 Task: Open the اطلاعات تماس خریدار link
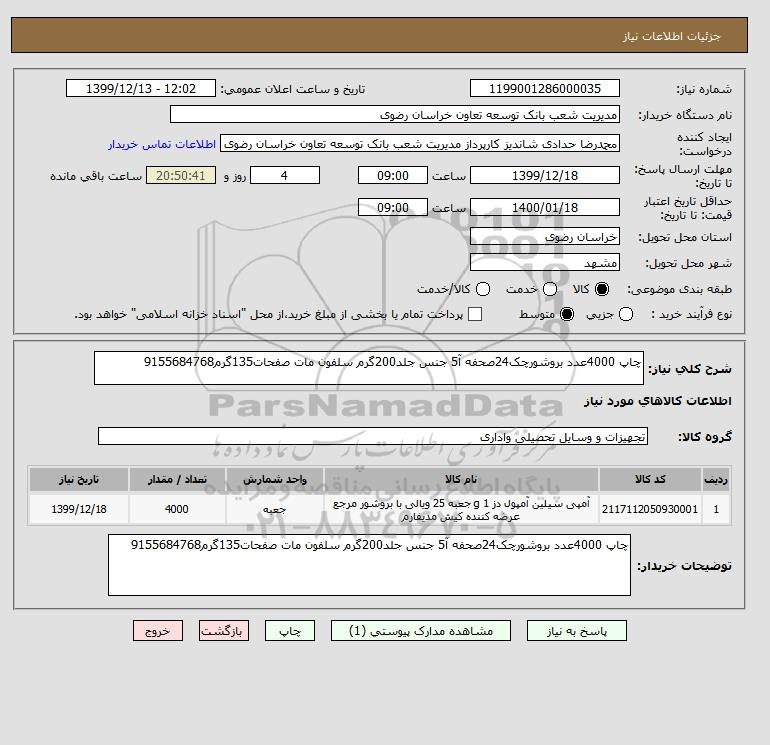tap(162, 144)
